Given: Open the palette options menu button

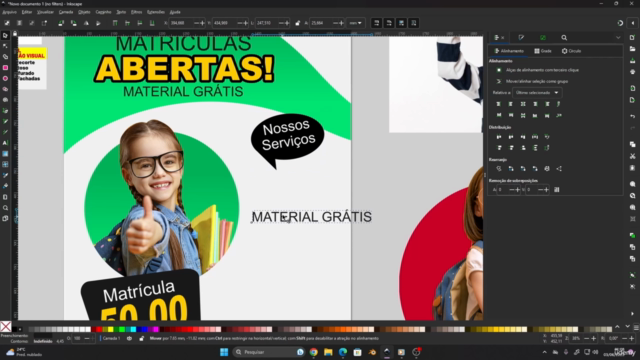Looking at the screenshot, I should coord(636,328).
